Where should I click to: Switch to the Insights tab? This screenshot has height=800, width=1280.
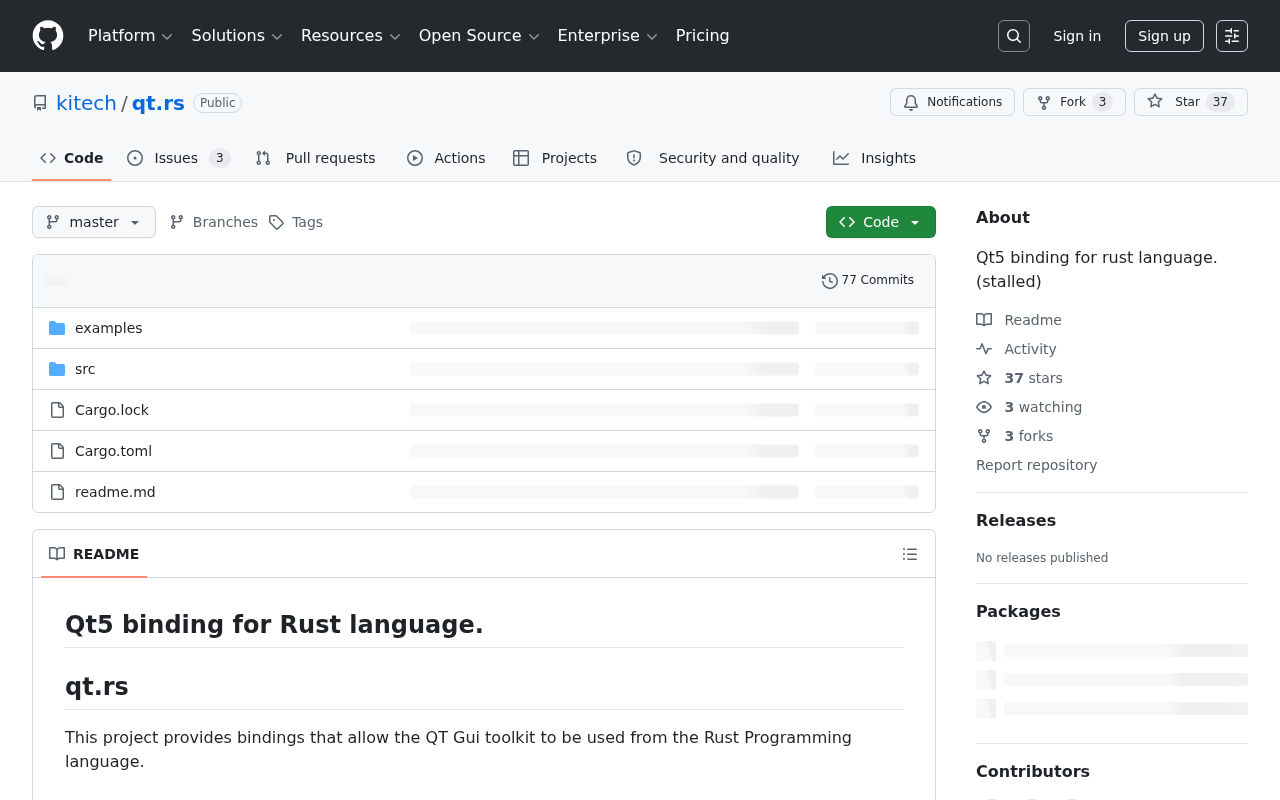[875, 158]
